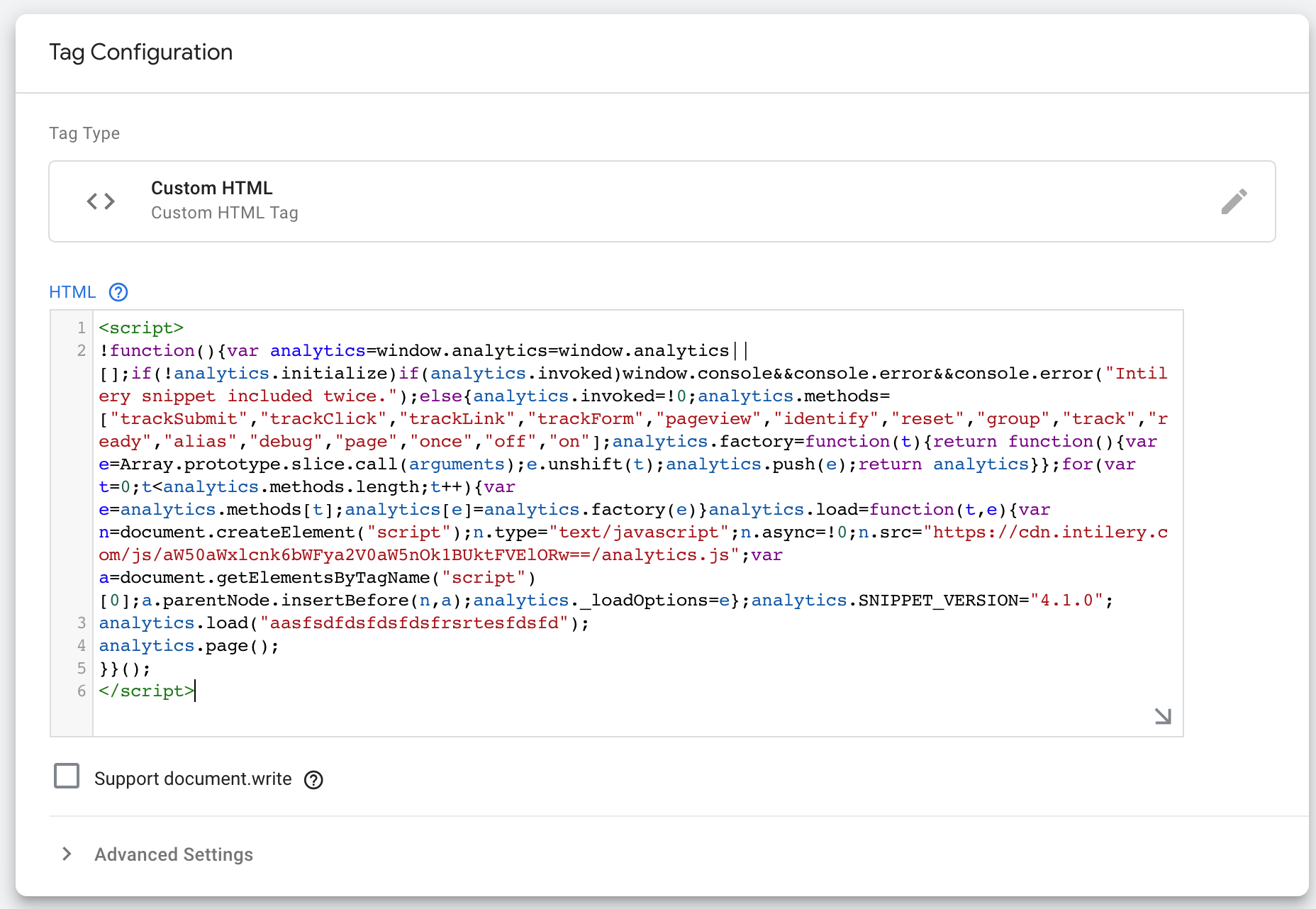Click the Tag Configuration heading
Screen dimensions: 1316x909
click(x=140, y=52)
